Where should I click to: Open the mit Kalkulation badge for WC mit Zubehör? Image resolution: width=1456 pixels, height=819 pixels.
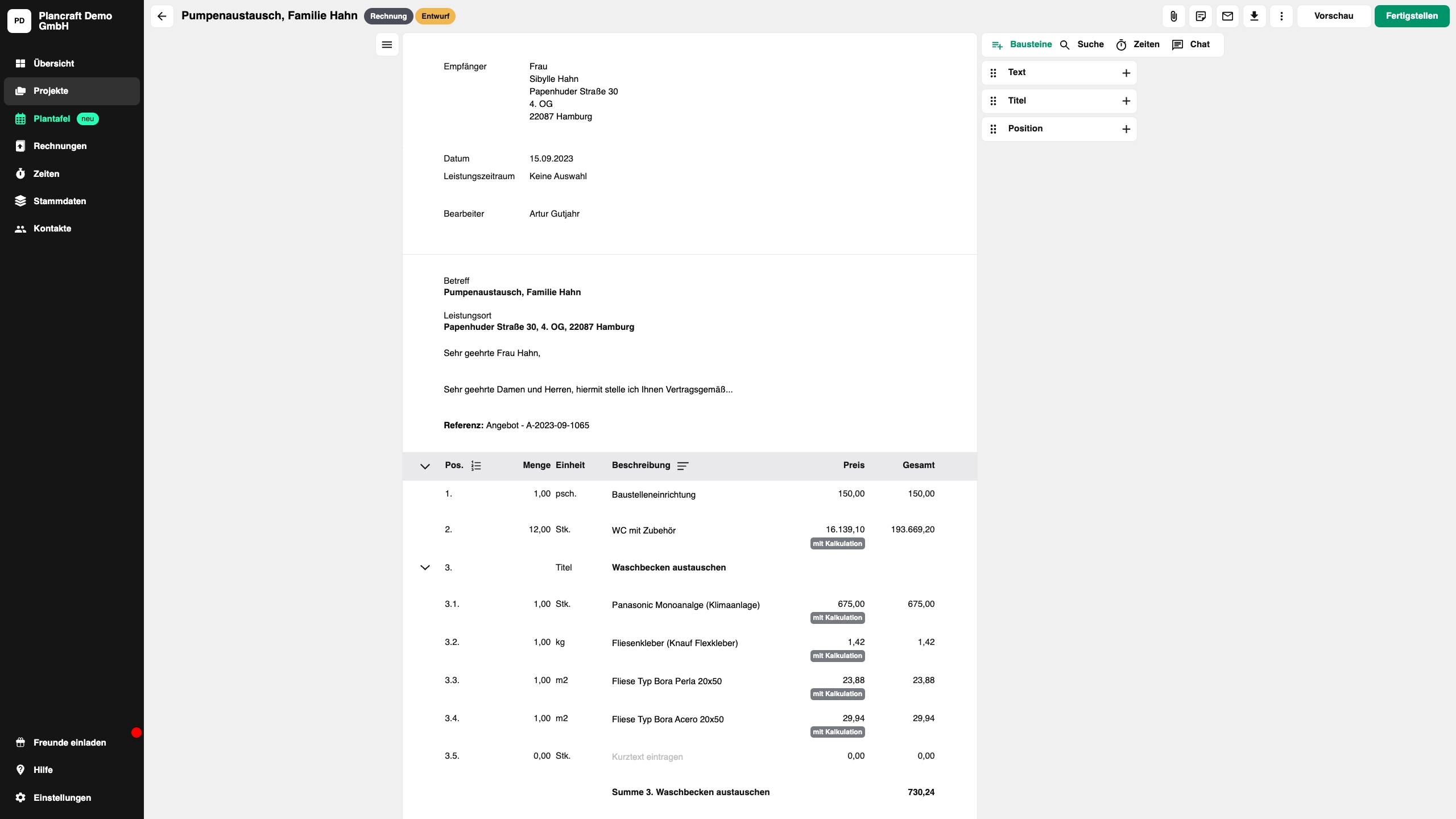[x=837, y=544]
